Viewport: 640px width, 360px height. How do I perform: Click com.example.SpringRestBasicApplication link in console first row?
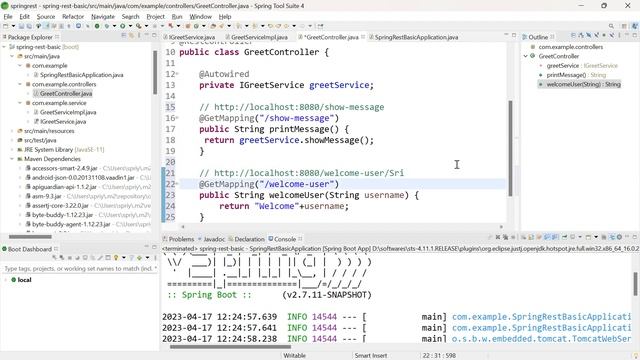tap(541, 317)
